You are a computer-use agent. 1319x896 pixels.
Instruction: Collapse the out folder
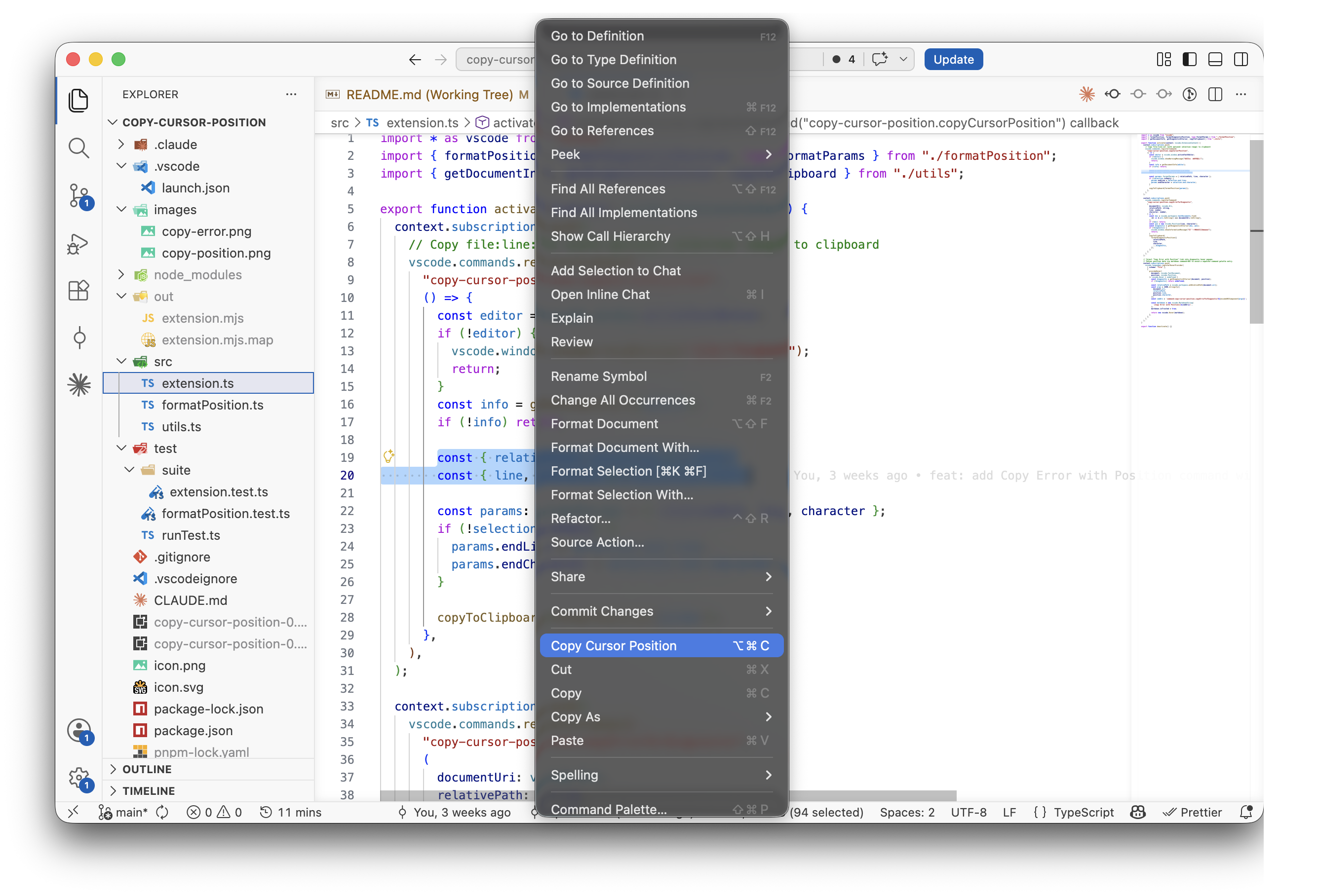(121, 296)
